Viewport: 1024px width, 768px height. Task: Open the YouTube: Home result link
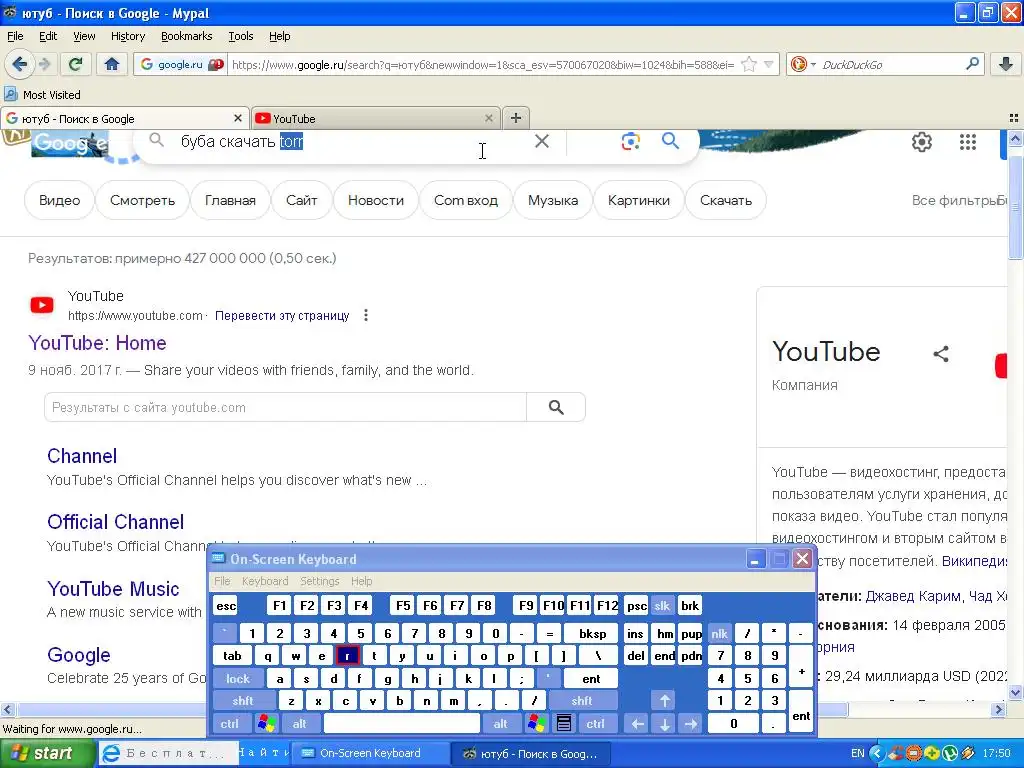pos(97,343)
